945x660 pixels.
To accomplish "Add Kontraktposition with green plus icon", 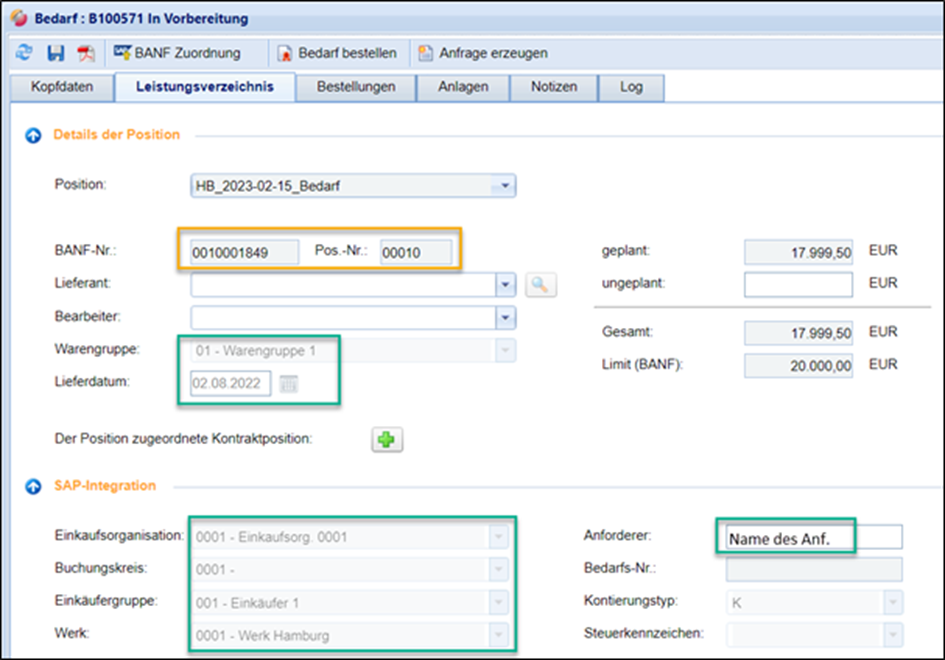I will coord(387,439).
